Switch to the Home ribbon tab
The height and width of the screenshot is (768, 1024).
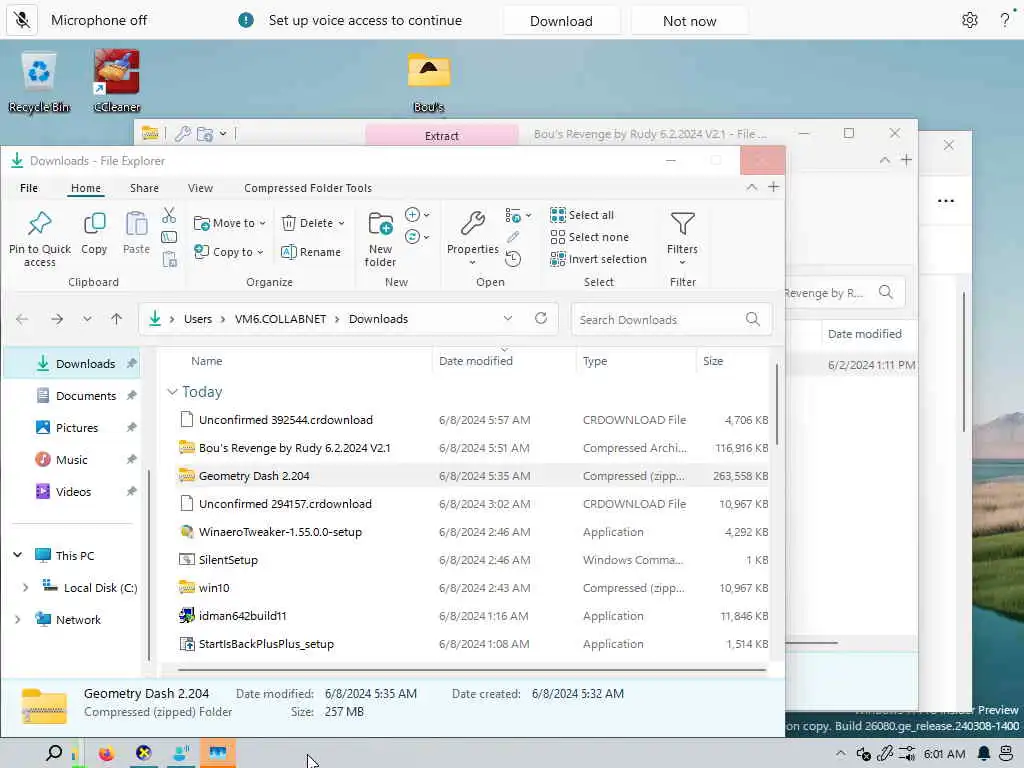point(86,188)
